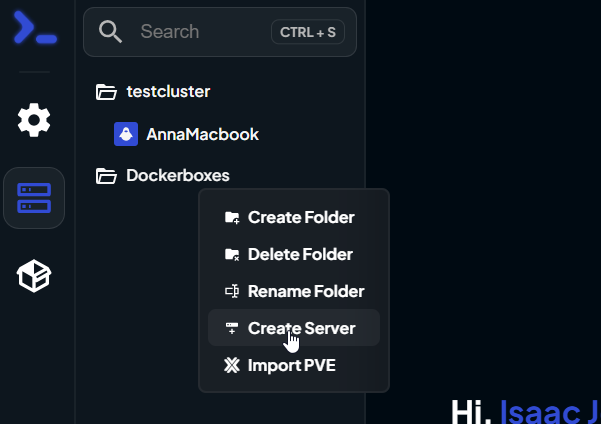Choose Rename Folder in the menu
Screen dimensions: 601x424
tap(294, 291)
